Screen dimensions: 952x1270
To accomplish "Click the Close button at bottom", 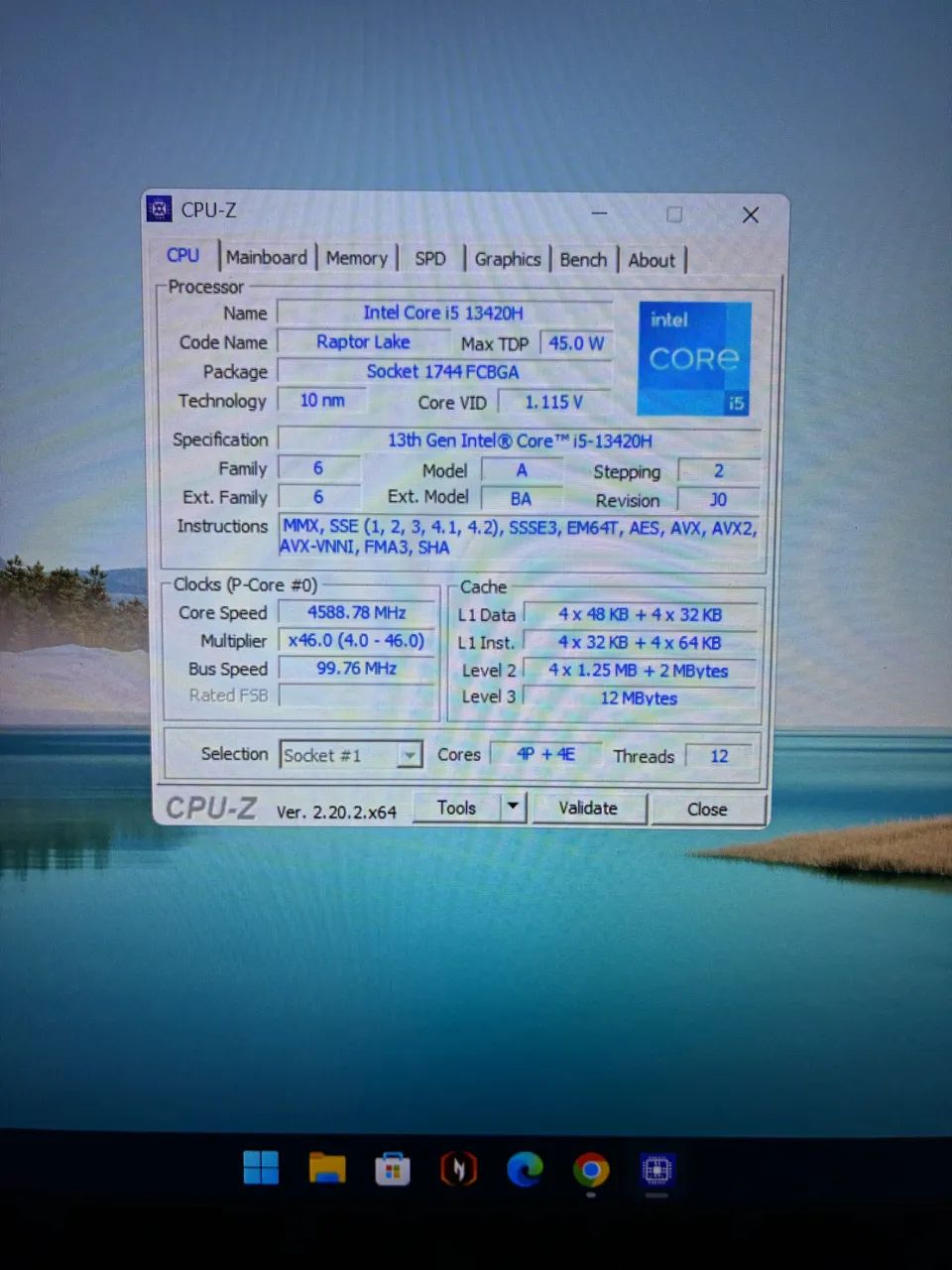I will (707, 810).
